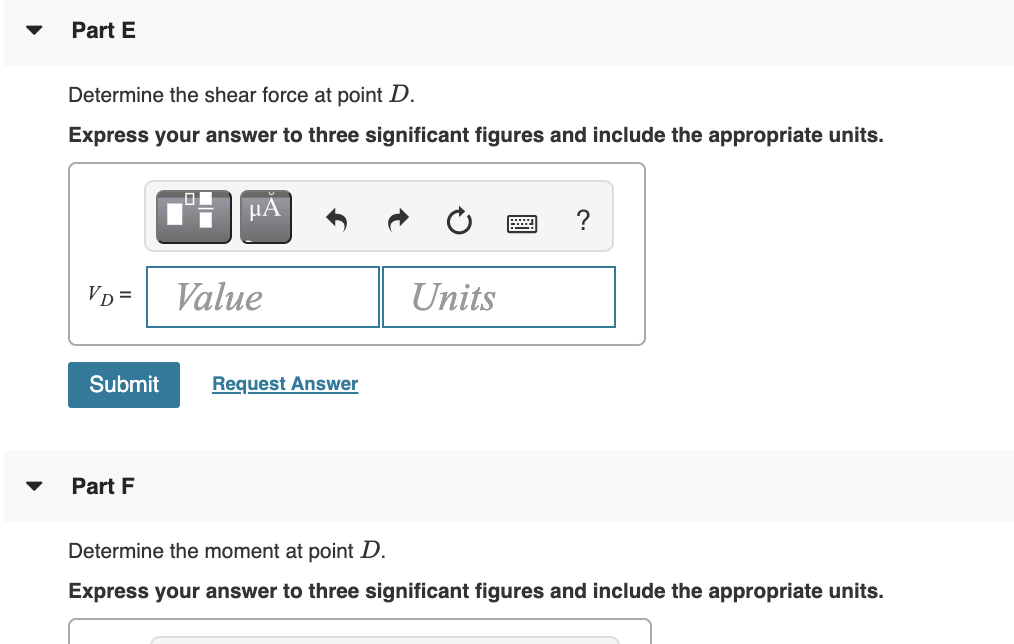Open the on-screen math keyboard

pos(522,222)
